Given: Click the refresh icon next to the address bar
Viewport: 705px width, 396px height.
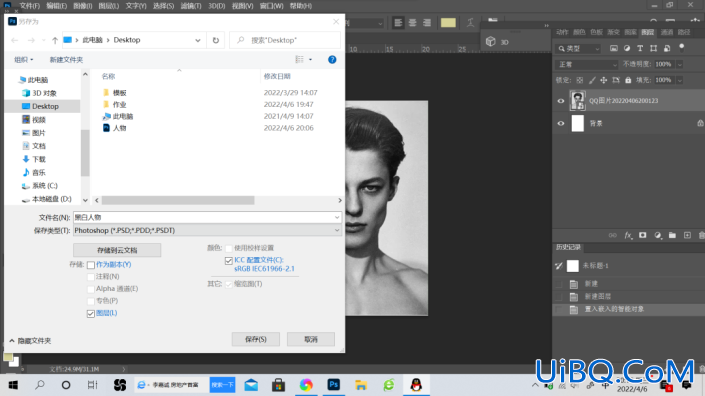Looking at the screenshot, I should (x=216, y=40).
